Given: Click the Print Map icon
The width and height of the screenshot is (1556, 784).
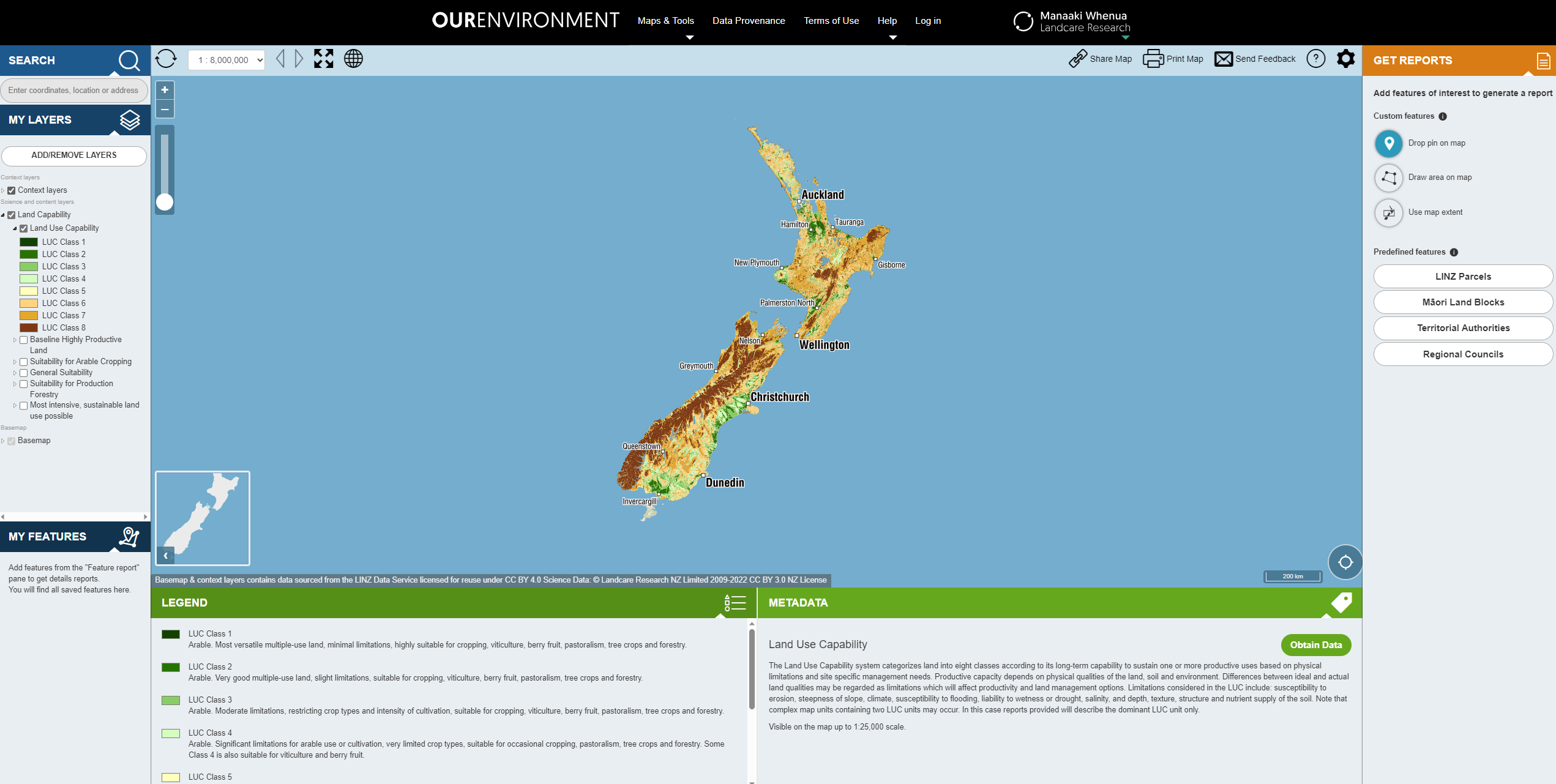Looking at the screenshot, I should click(x=1153, y=59).
